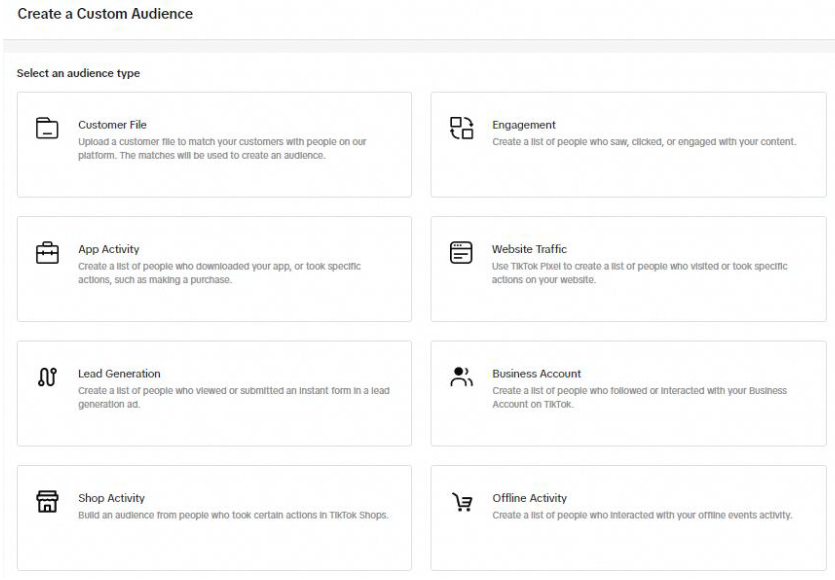
Task: Pick the Lead Generation title
Action: click(119, 374)
